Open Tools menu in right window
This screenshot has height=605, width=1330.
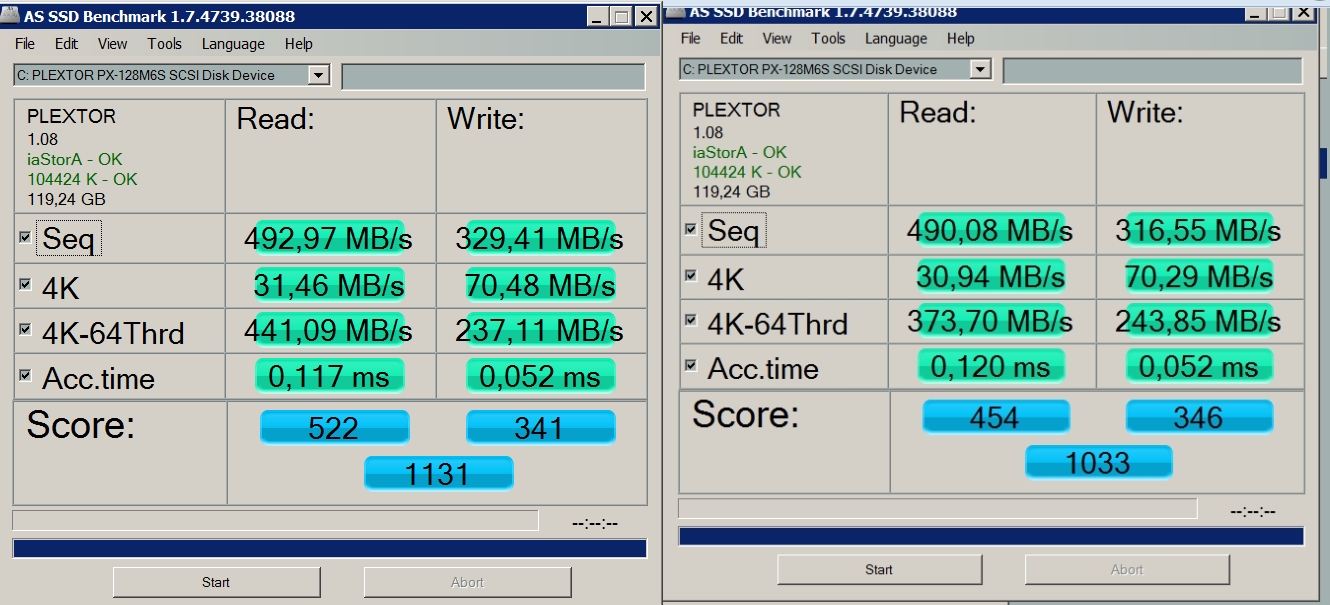829,38
